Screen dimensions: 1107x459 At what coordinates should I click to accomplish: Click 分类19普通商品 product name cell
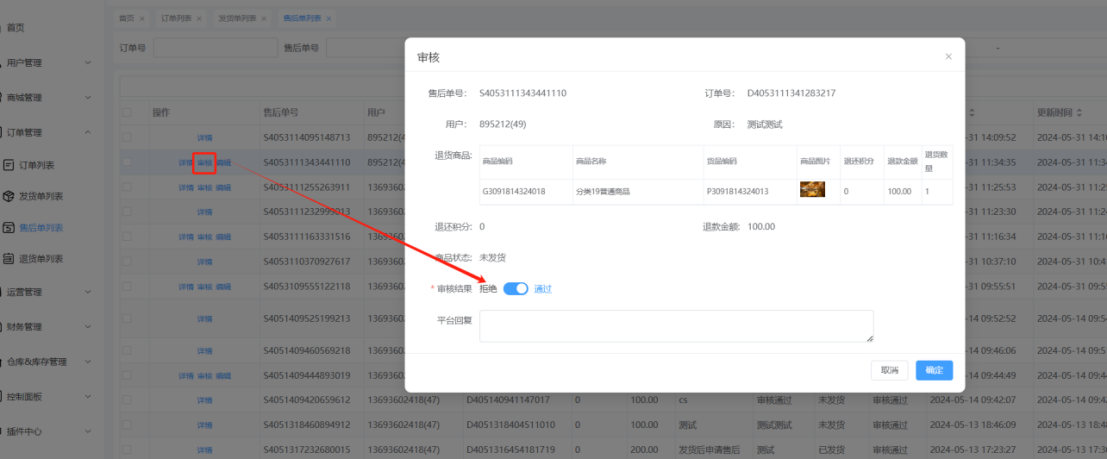click(602, 191)
